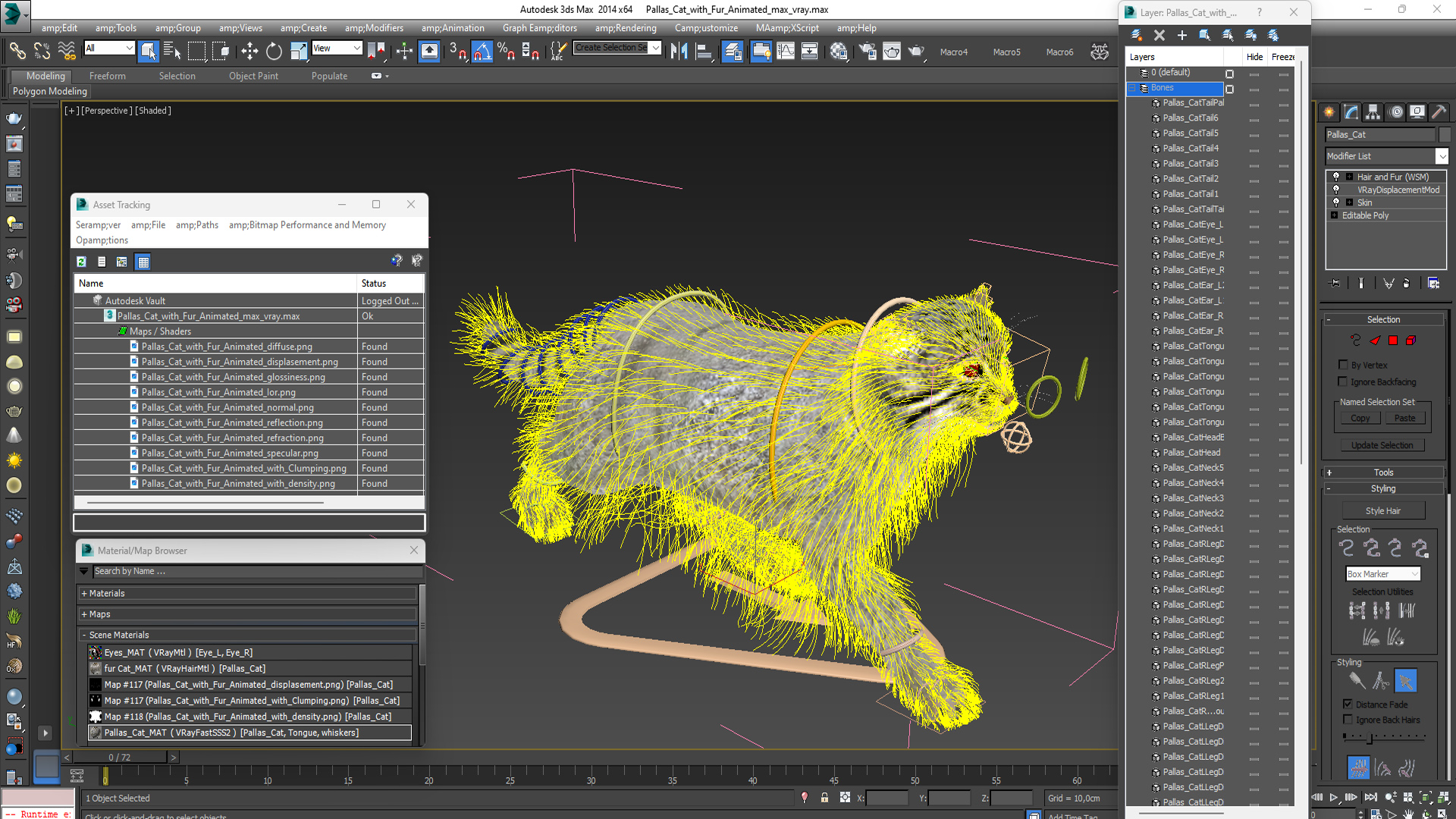Viewport: 1456px width, 819px height.
Task: Select the Move tool in main toolbar
Action: tap(249, 52)
